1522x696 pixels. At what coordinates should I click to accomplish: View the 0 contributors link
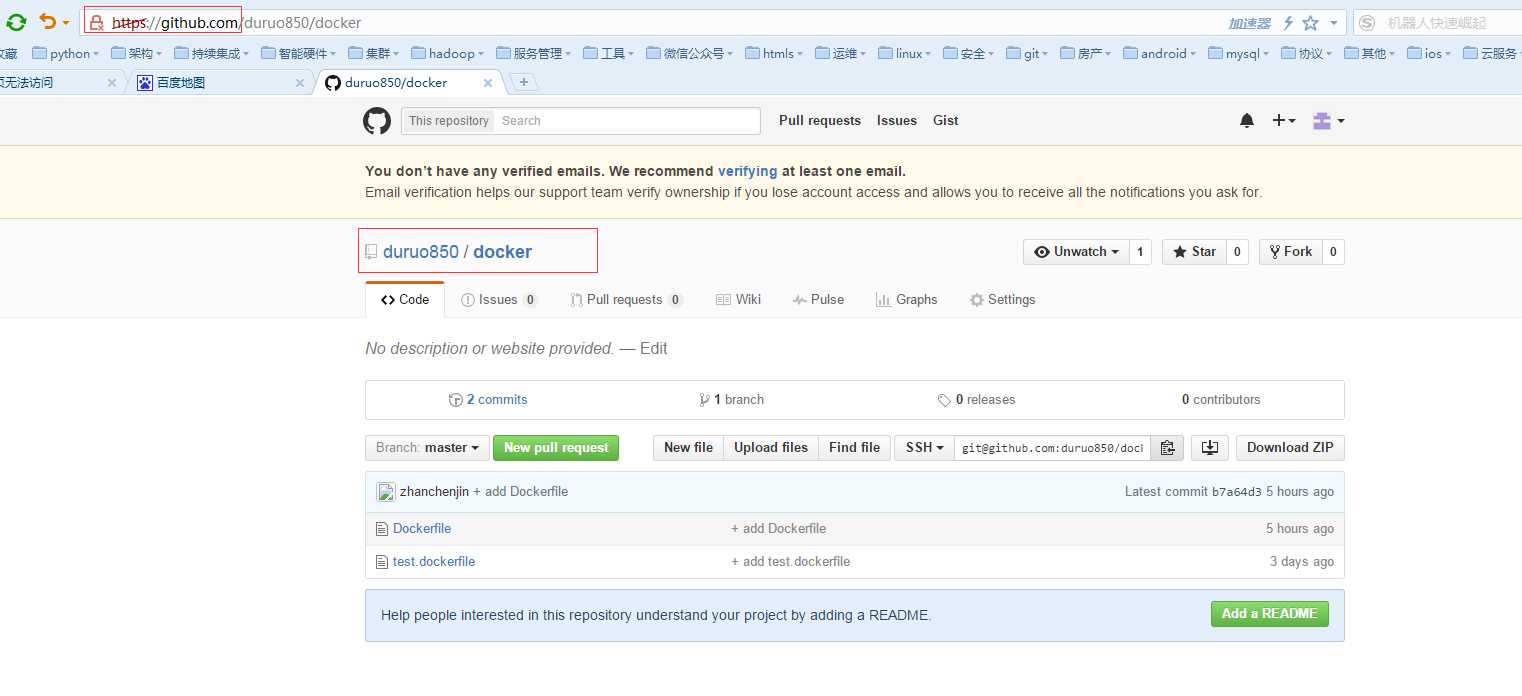pos(1221,400)
